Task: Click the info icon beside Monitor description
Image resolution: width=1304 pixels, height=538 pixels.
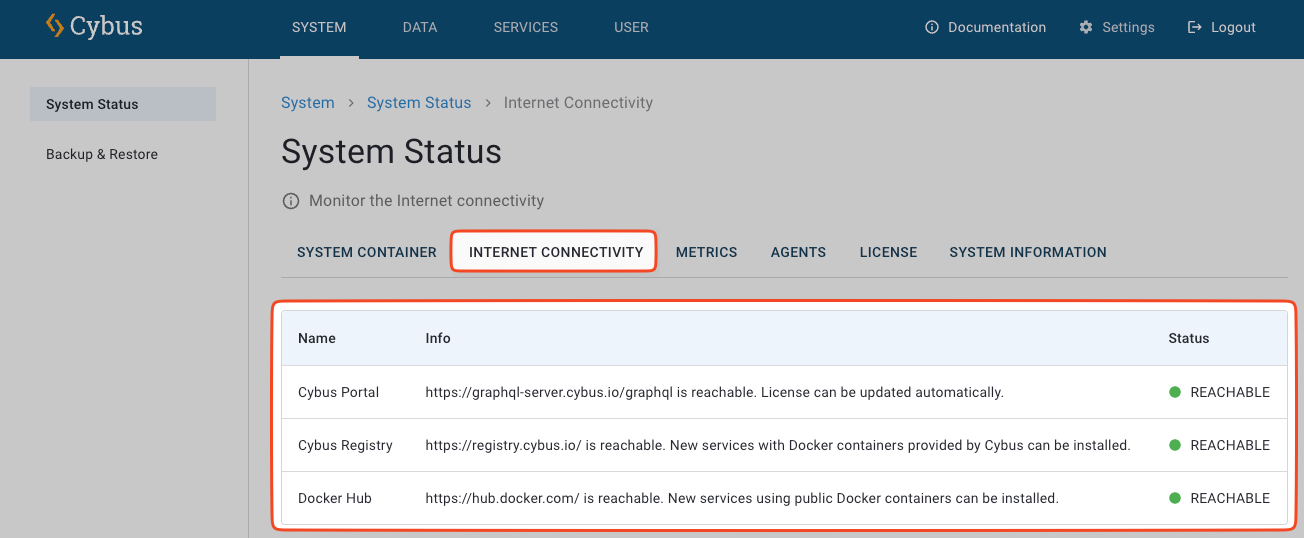Action: pyautogui.click(x=291, y=201)
